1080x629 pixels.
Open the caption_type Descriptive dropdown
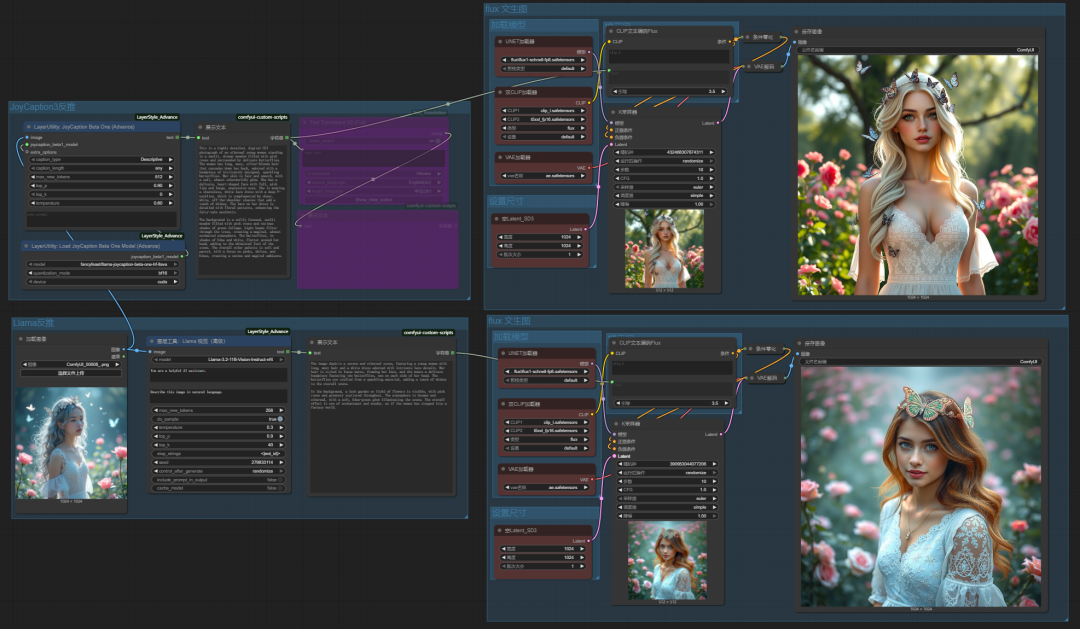coord(101,159)
